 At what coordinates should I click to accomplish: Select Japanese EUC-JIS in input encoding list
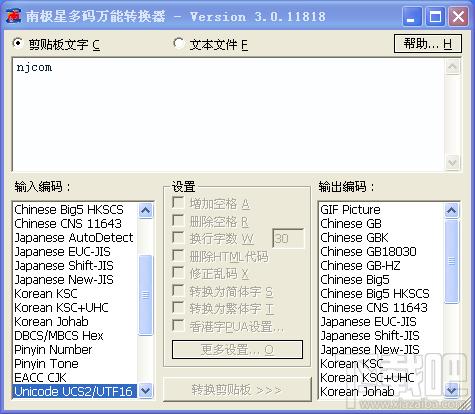[x=75, y=252]
